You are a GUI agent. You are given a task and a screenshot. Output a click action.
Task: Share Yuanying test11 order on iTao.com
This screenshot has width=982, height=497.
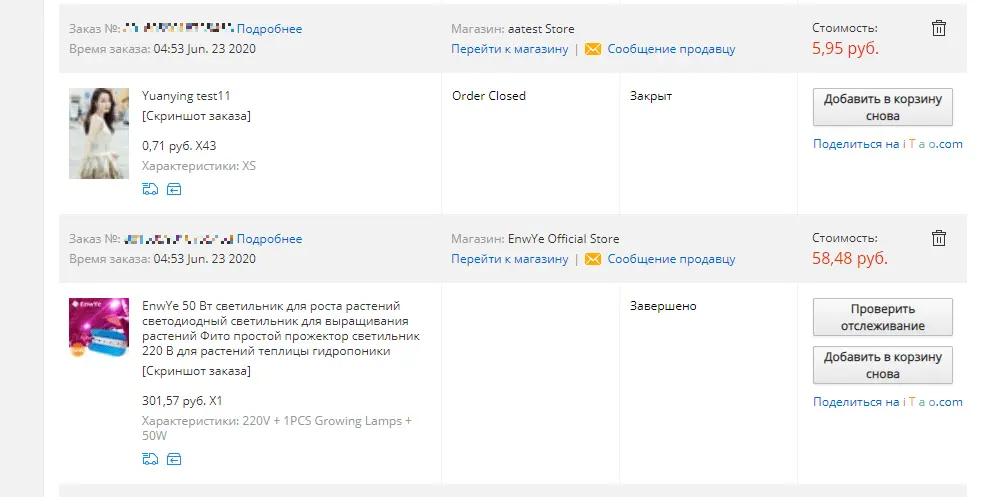[887, 144]
